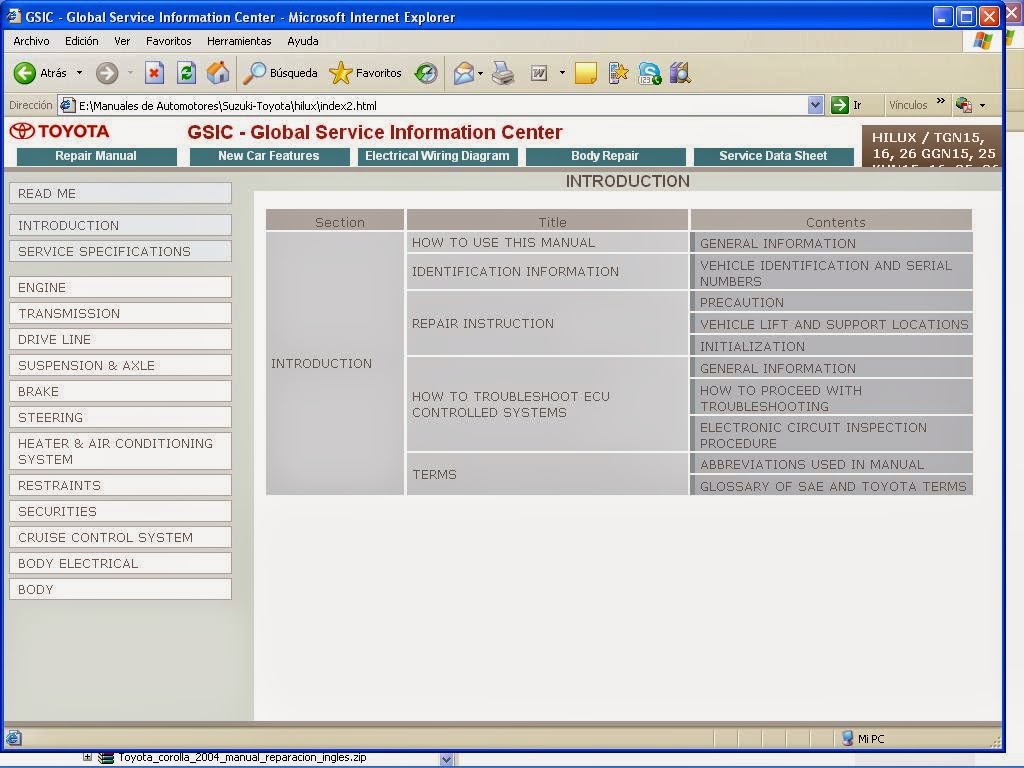Click the forward navigation arrow icon
Screen dimensions: 1024x768
pos(107,72)
